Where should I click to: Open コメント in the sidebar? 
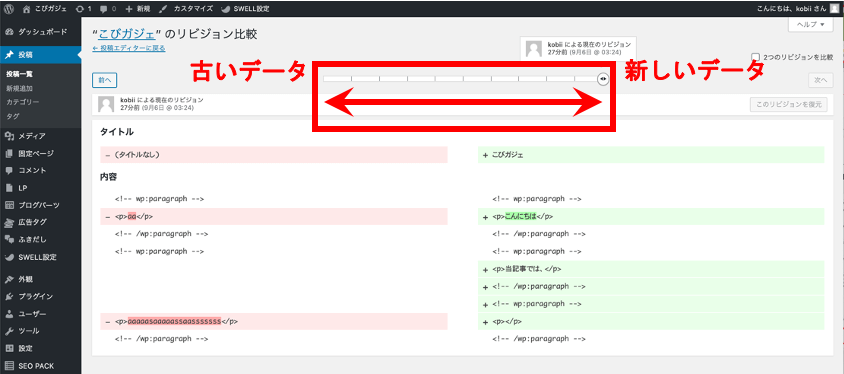pyautogui.click(x=41, y=171)
